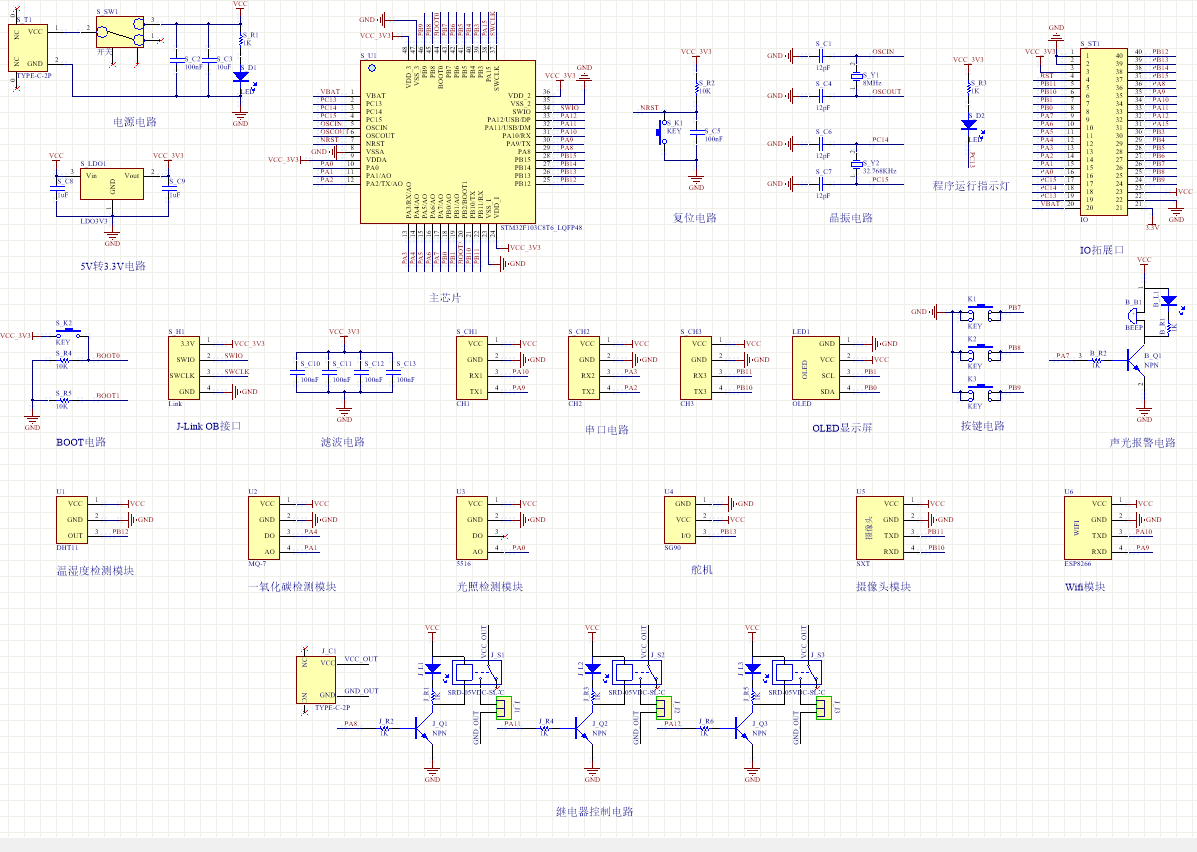This screenshot has width=1197, height=852.
Task: Select the U6 ESP8266 WiFi module block
Action: click(x=1088, y=528)
